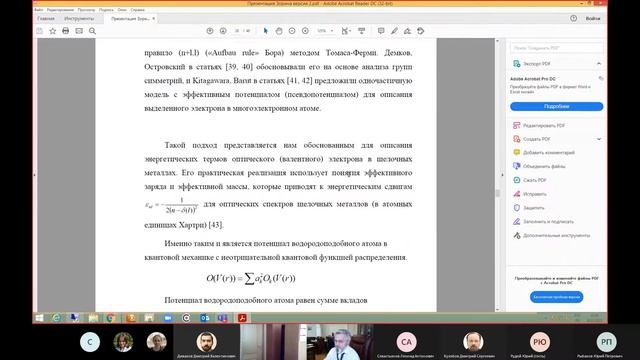640x360 pixels.
Task: Close the Презентация document tab
Action: pos(154,19)
